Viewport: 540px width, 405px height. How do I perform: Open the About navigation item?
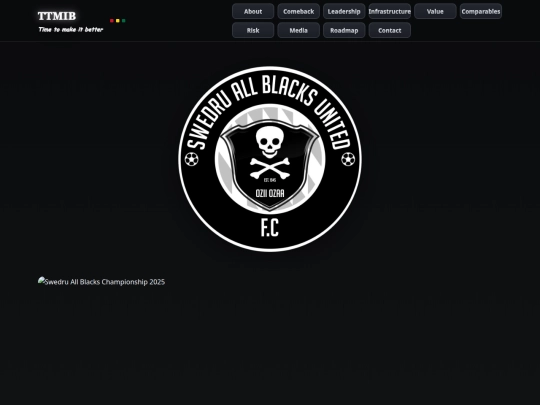pos(253,11)
